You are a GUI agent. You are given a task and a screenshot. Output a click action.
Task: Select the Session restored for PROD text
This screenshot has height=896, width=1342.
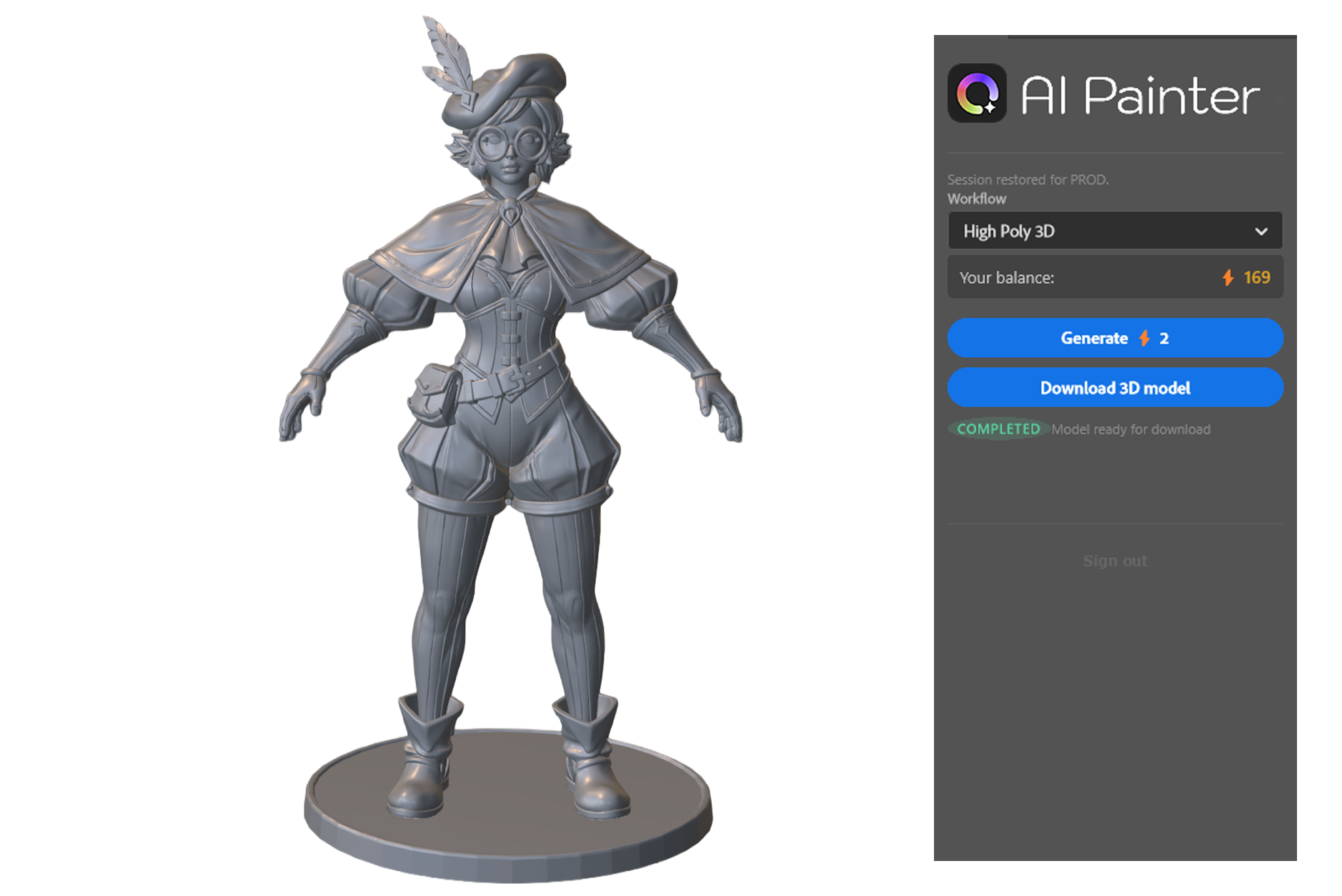pyautogui.click(x=1028, y=179)
